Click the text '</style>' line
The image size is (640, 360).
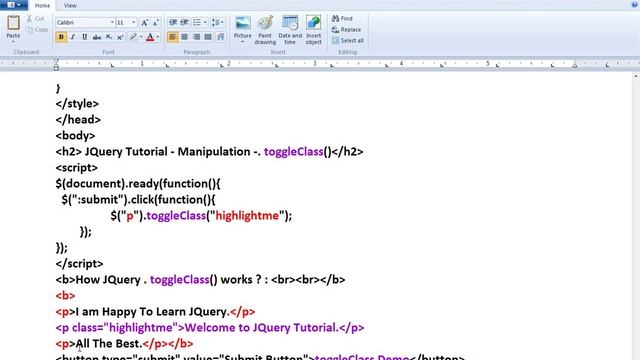pos(77,104)
